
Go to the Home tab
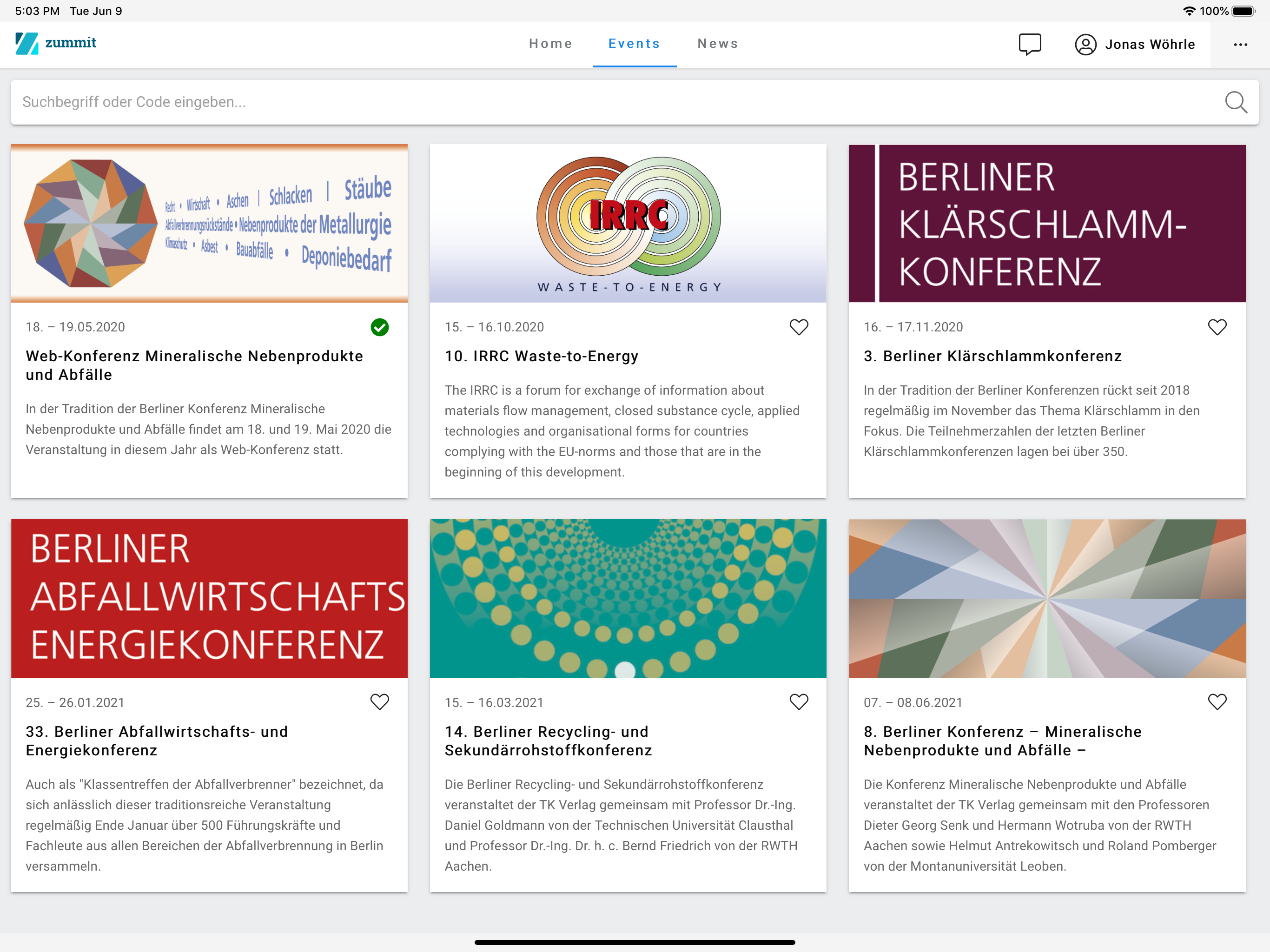pos(550,44)
